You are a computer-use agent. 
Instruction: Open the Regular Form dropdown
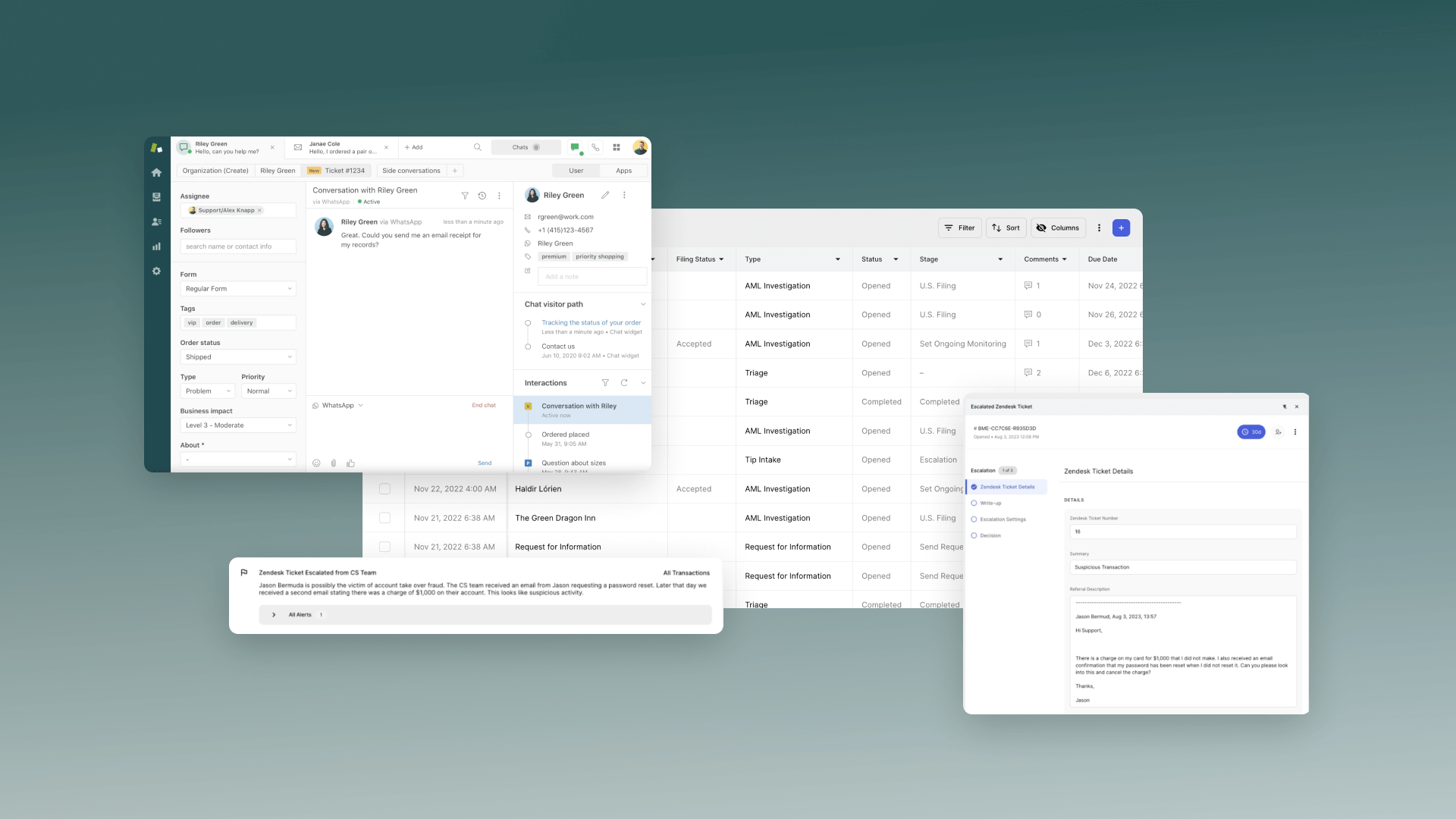[237, 289]
